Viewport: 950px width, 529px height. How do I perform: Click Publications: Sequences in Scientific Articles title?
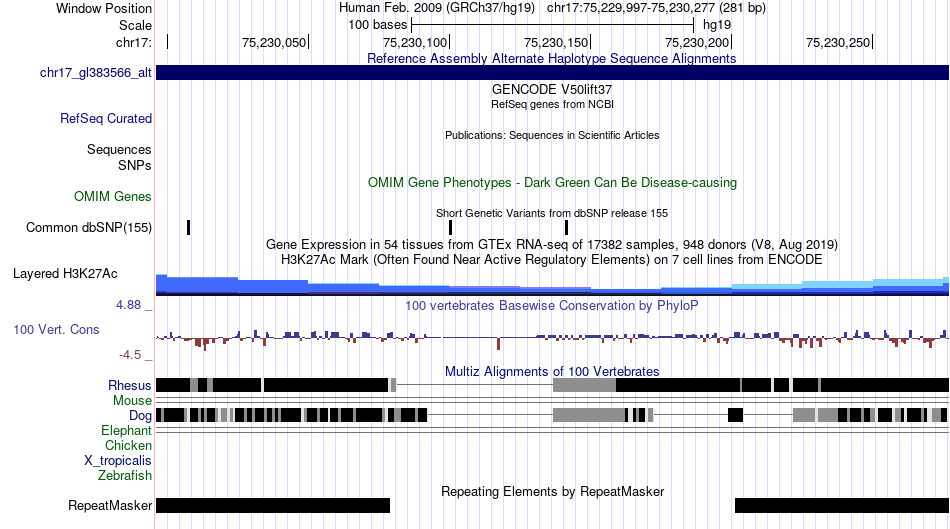[552, 135]
